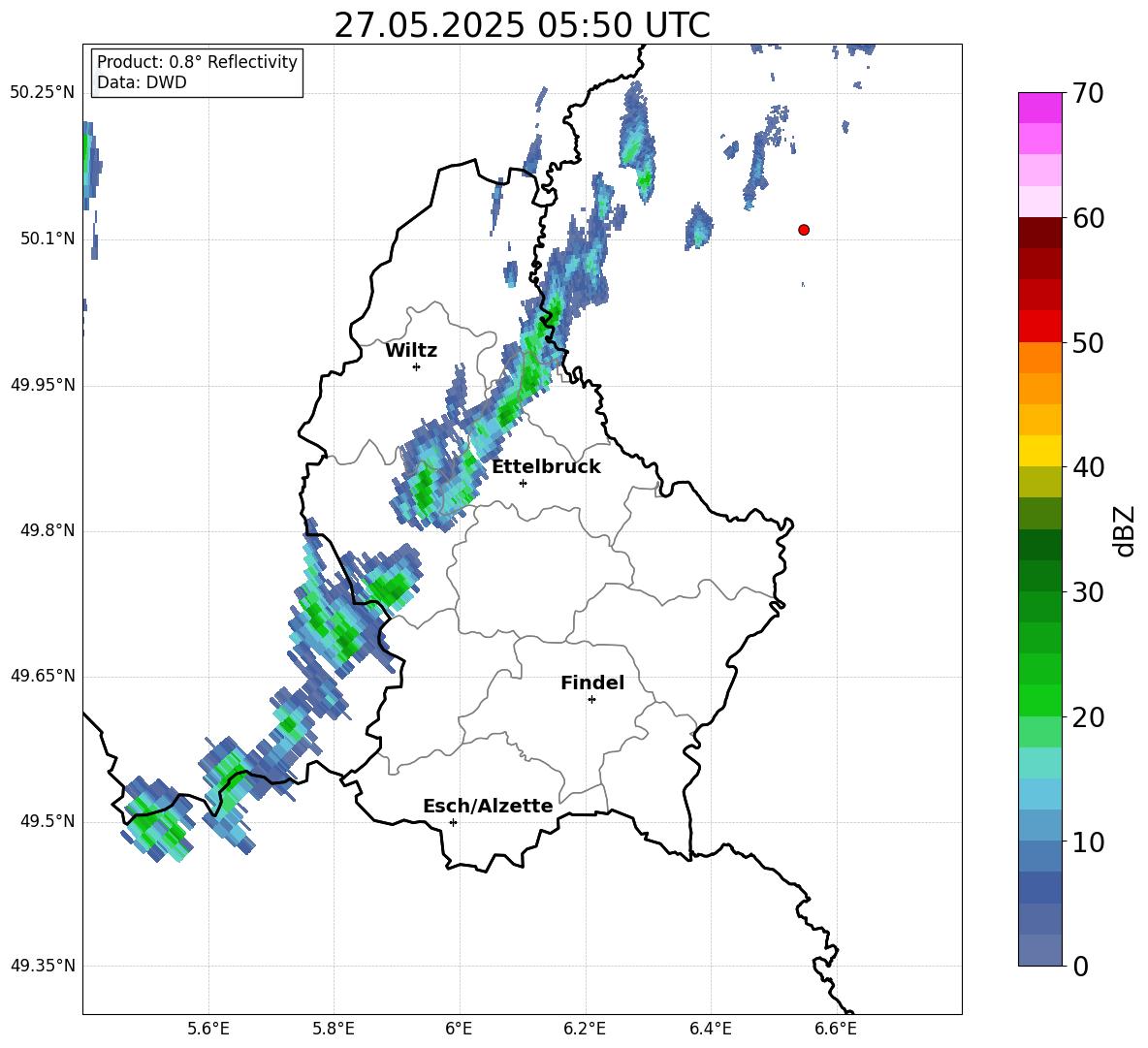Click the Product: 0.8° Reflectivity text
Screen dimensions: 1148x1048
pyautogui.click(x=197, y=62)
